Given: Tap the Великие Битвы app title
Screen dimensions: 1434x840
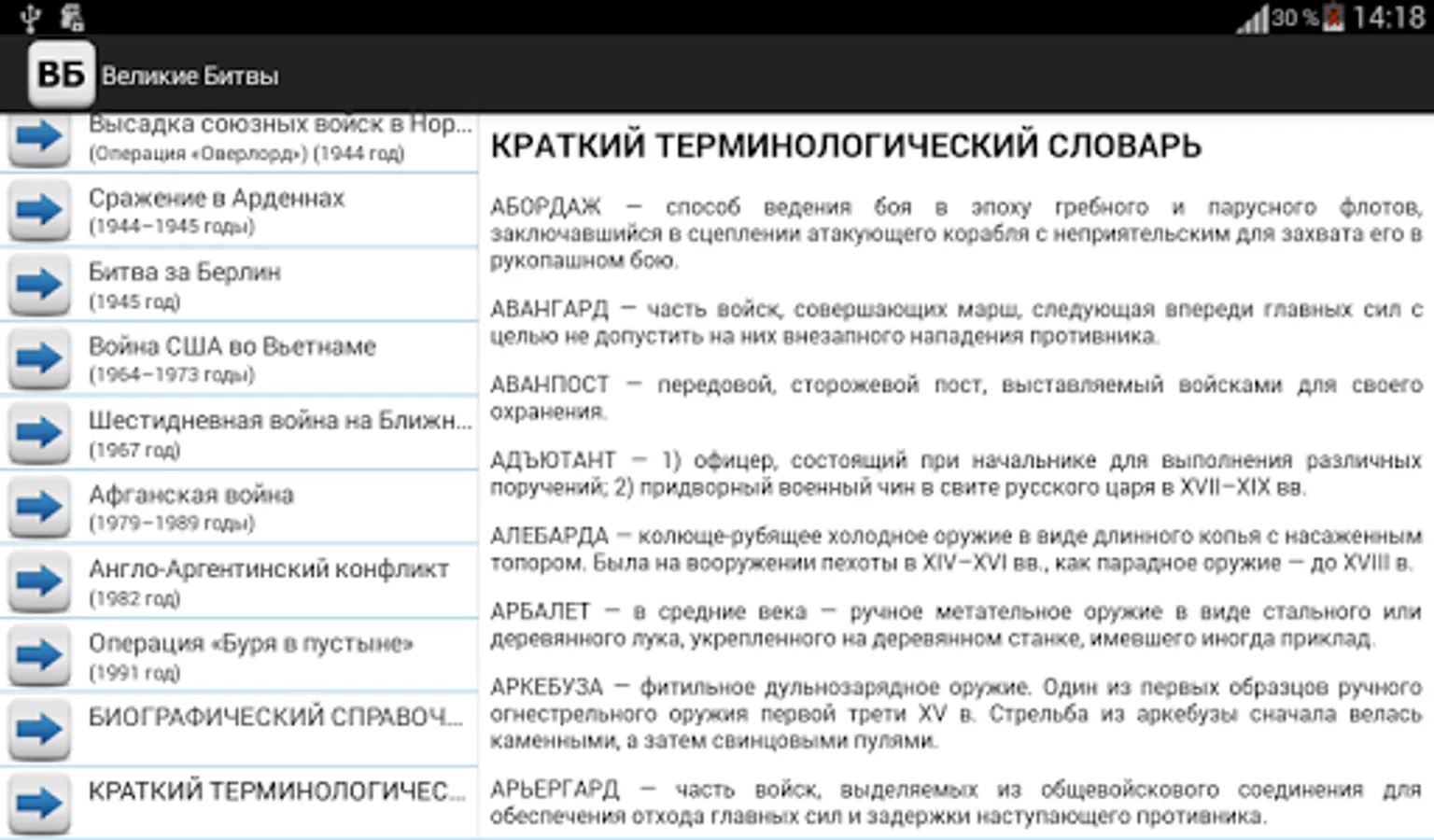Looking at the screenshot, I should pos(190,76).
